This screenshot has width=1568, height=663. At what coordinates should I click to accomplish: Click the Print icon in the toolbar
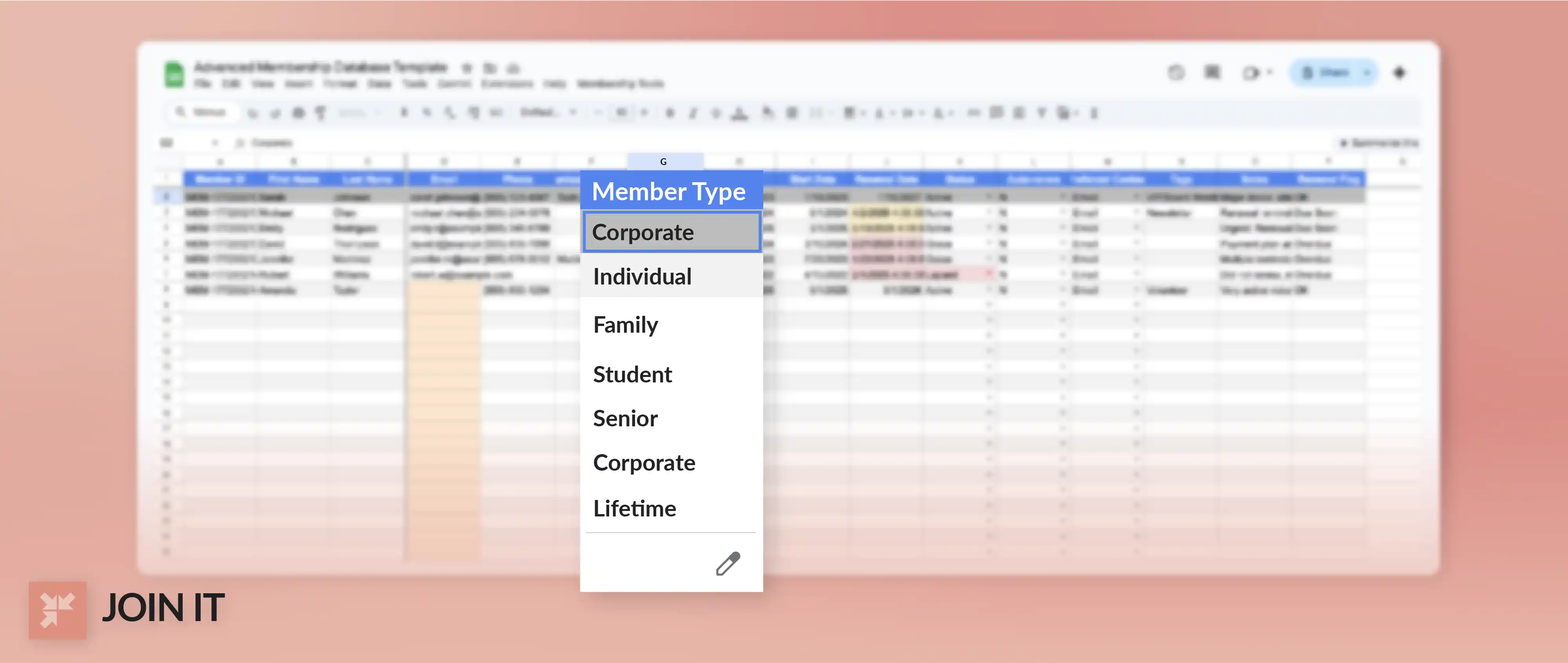[x=298, y=112]
